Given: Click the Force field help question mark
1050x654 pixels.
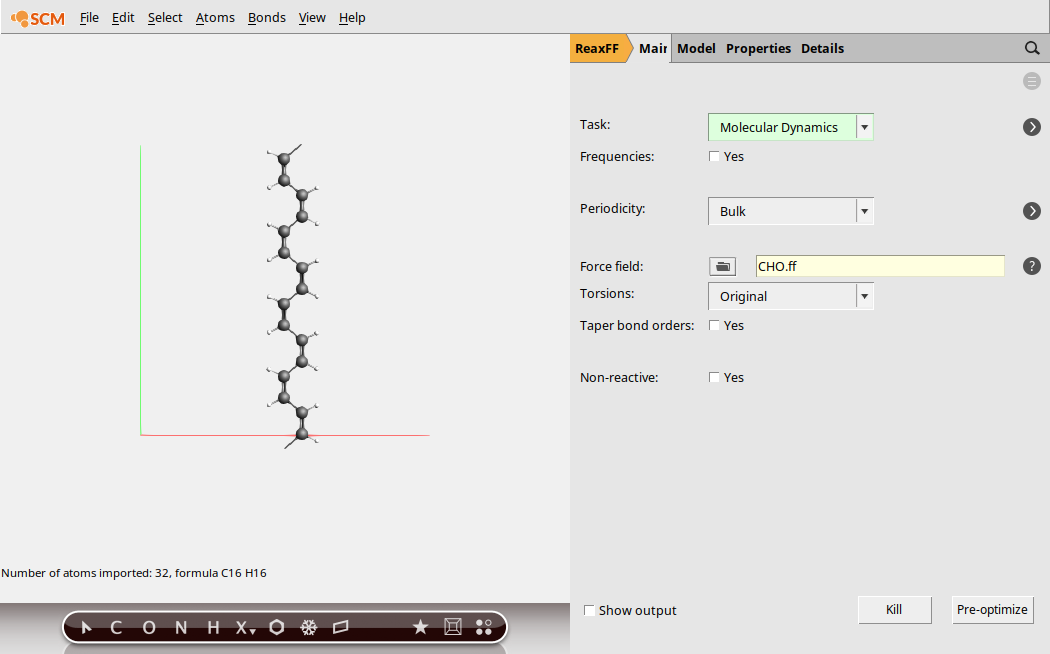Looking at the screenshot, I should point(1032,266).
